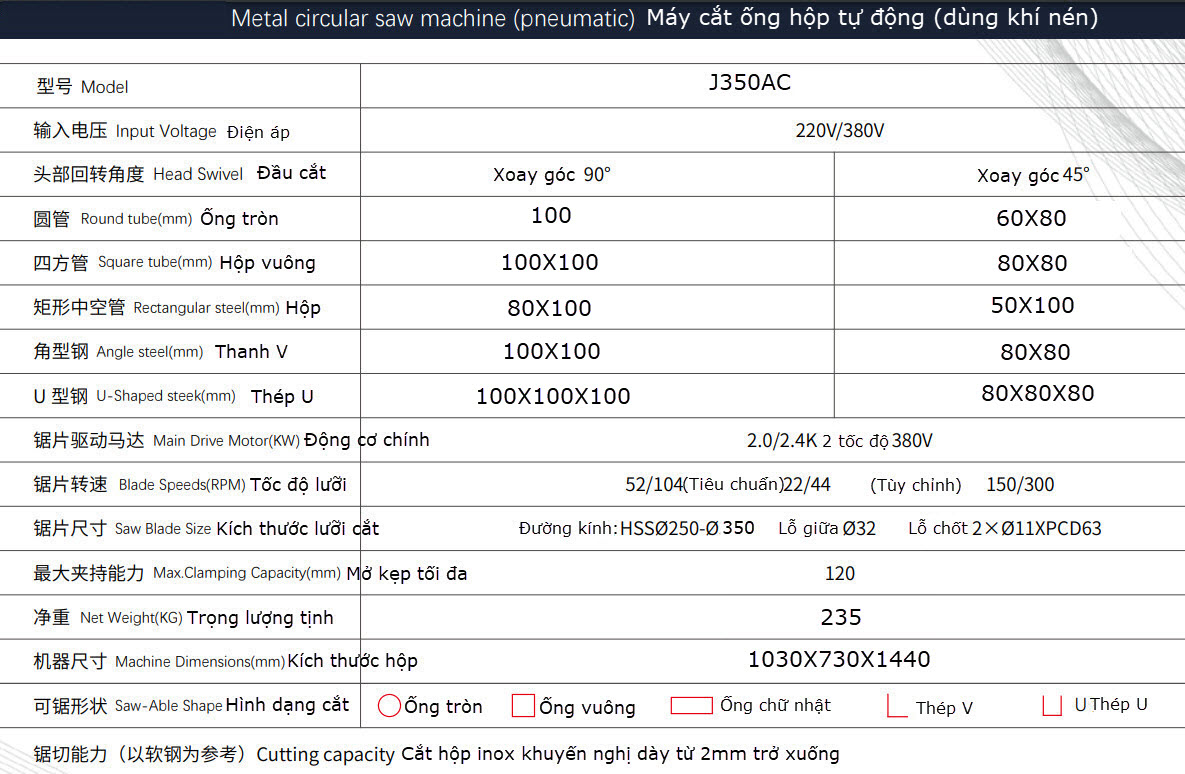
Task: Click the Round tube 60X80 value
Action: point(1031,218)
